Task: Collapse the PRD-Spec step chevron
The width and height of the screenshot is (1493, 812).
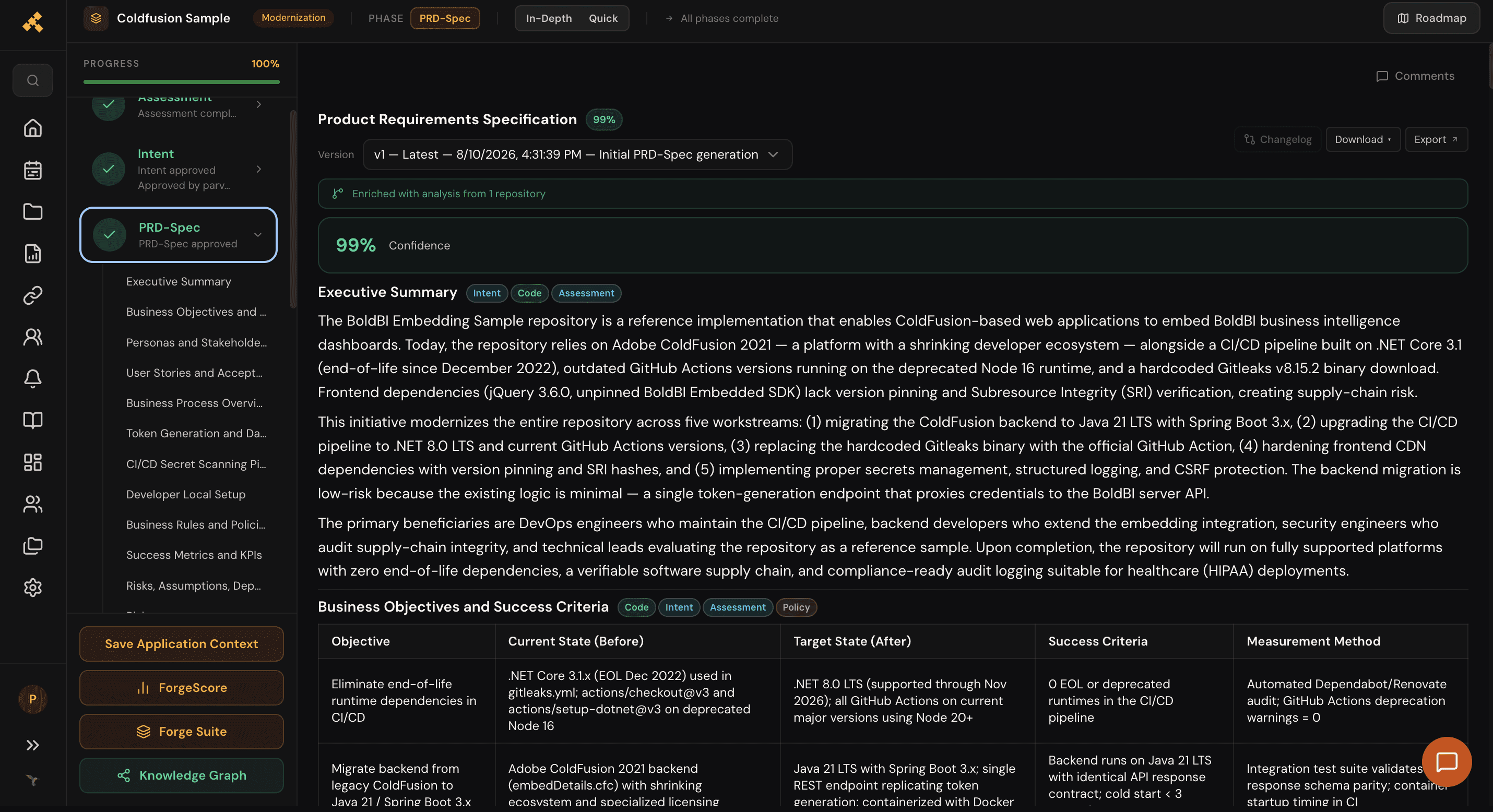Action: (x=258, y=235)
